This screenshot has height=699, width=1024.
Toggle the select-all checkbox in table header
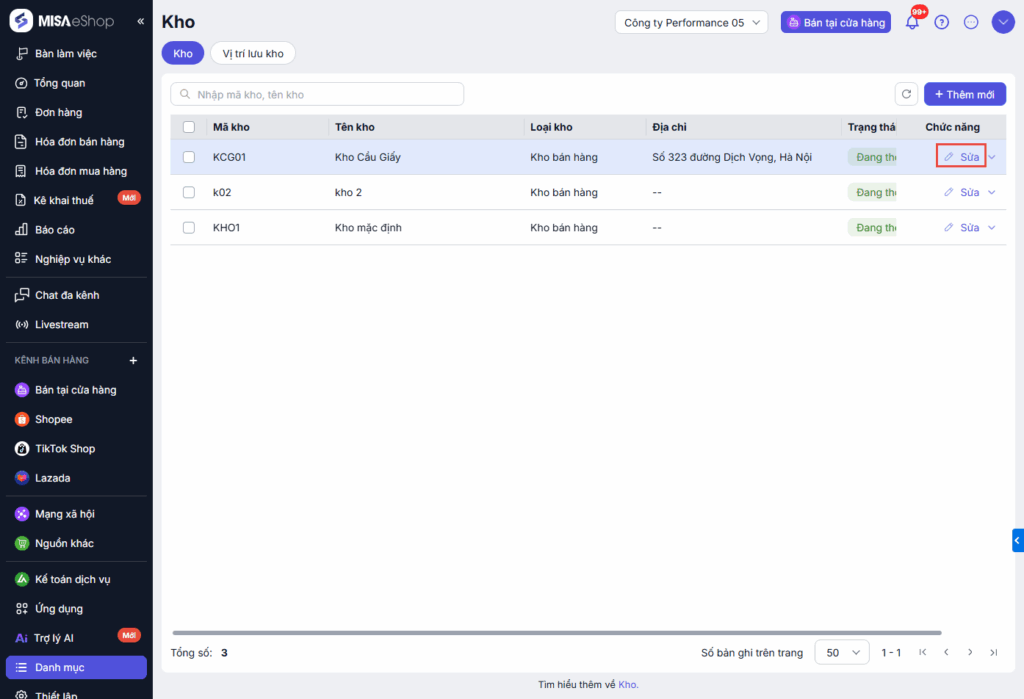(189, 127)
